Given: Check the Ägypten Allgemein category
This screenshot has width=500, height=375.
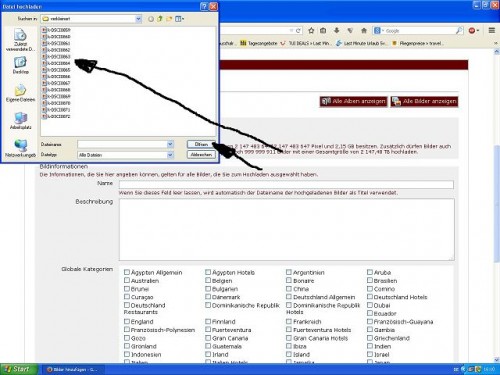Looking at the screenshot, I should tap(127, 272).
